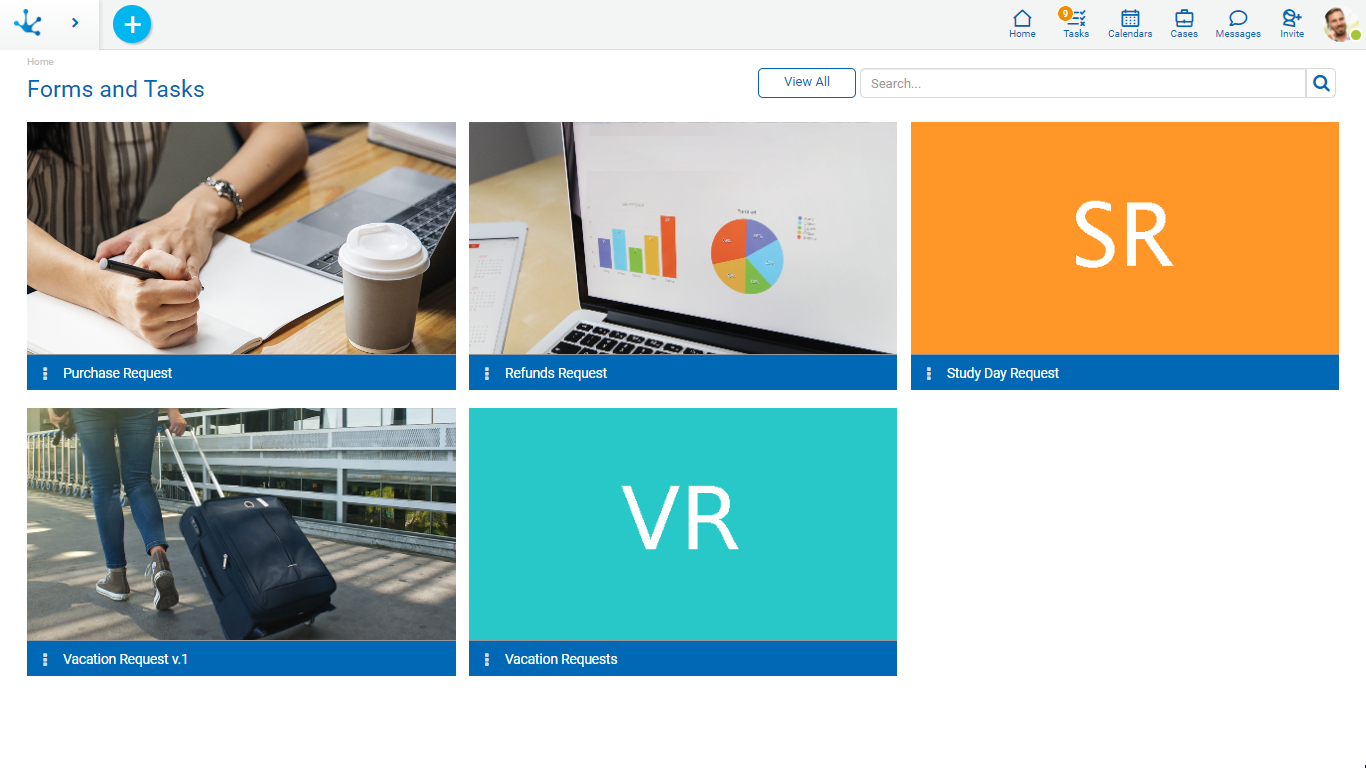1366x768 pixels.
Task: Open the Cases briefcase icon
Action: click(x=1184, y=23)
